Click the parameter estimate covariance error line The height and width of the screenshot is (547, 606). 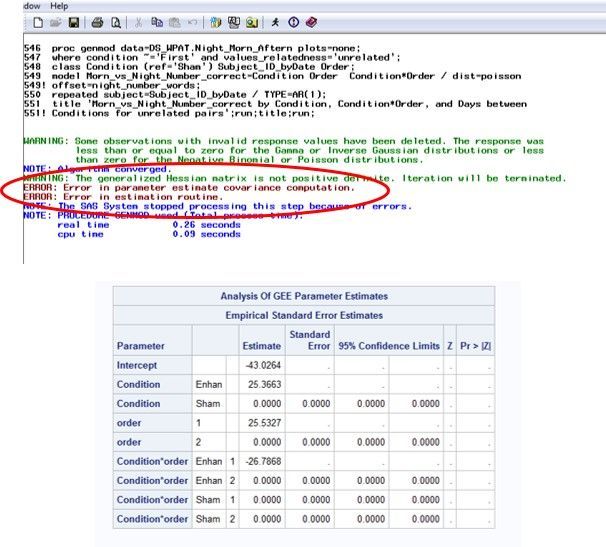(188, 187)
